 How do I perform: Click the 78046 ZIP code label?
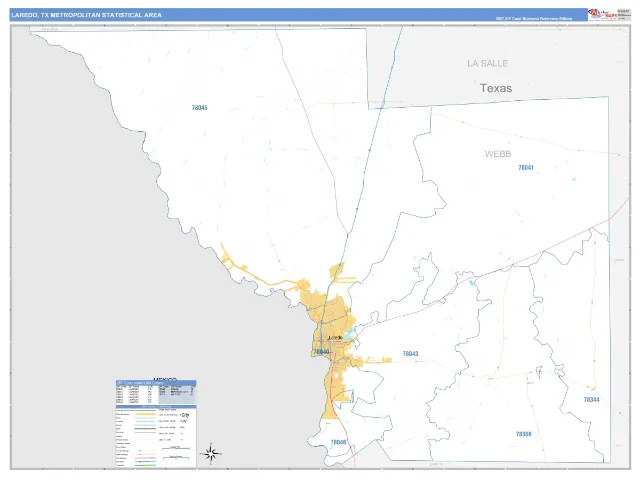(338, 442)
